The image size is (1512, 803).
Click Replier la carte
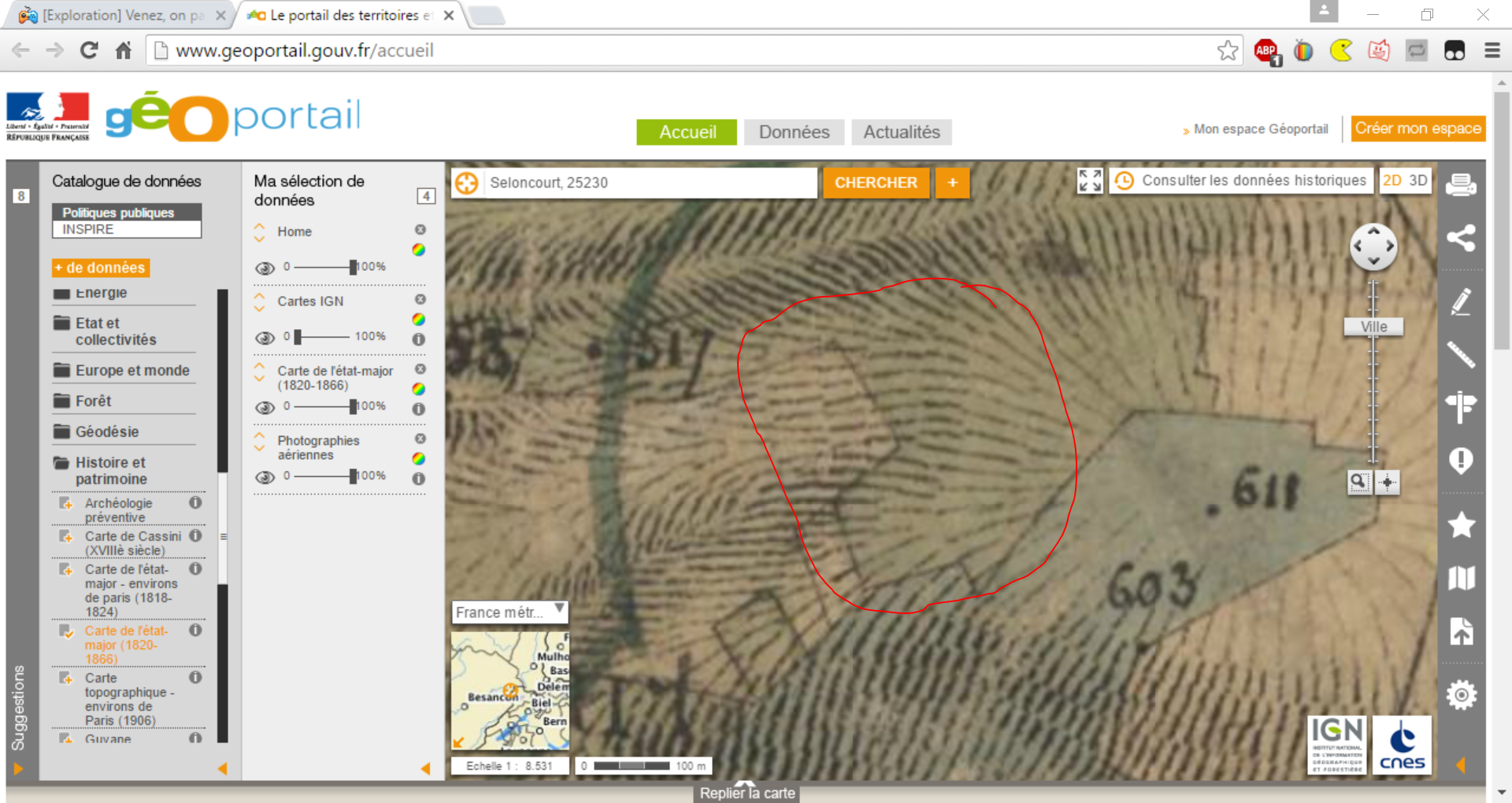click(x=747, y=793)
